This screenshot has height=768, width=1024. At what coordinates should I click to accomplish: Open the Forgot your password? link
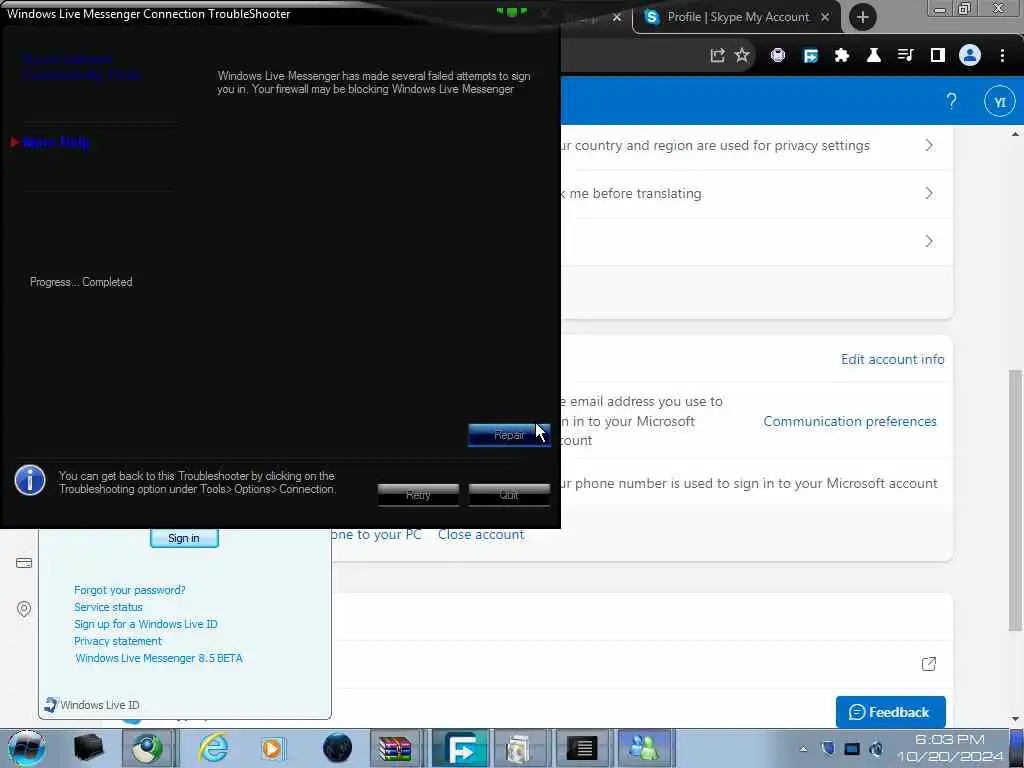tap(129, 590)
